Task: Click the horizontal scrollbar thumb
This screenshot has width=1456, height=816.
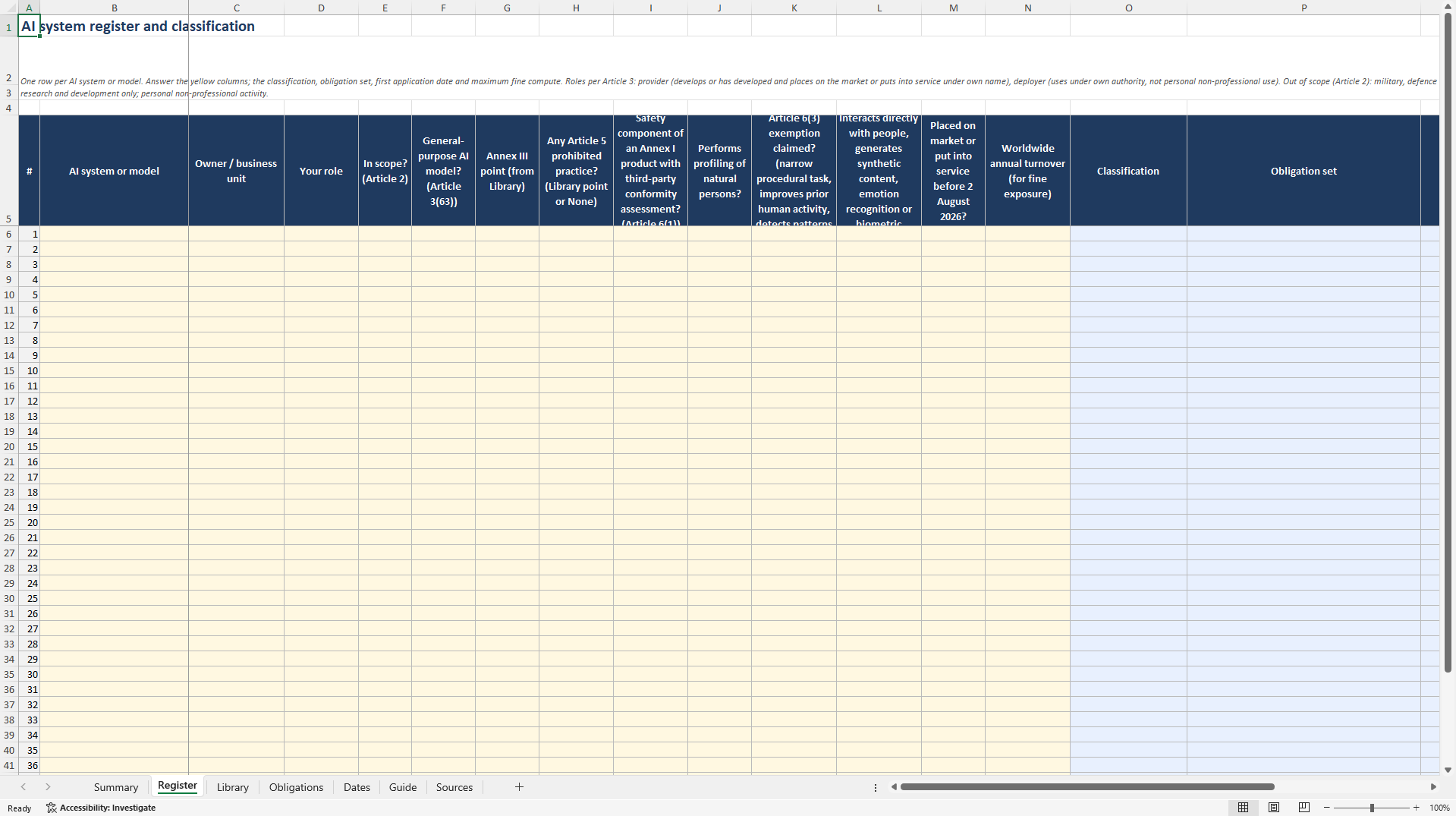Action: coord(1087,787)
